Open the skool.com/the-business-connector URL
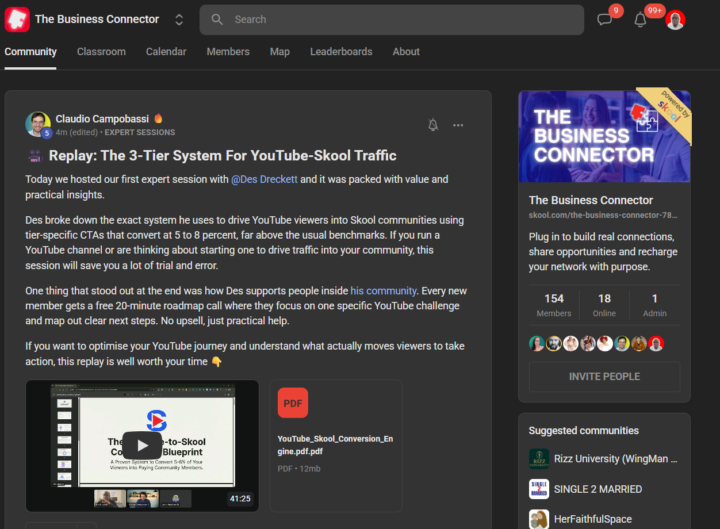This screenshot has height=529, width=720. click(x=602, y=215)
